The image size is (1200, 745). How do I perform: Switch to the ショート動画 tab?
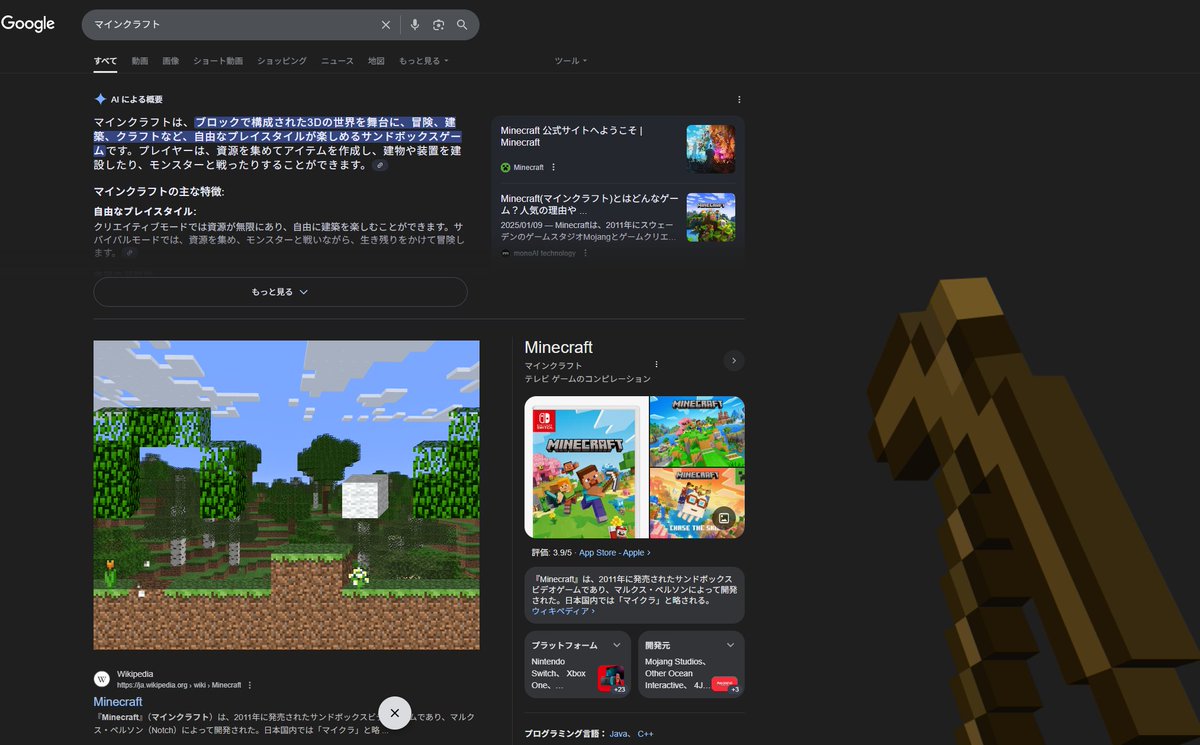click(x=218, y=61)
